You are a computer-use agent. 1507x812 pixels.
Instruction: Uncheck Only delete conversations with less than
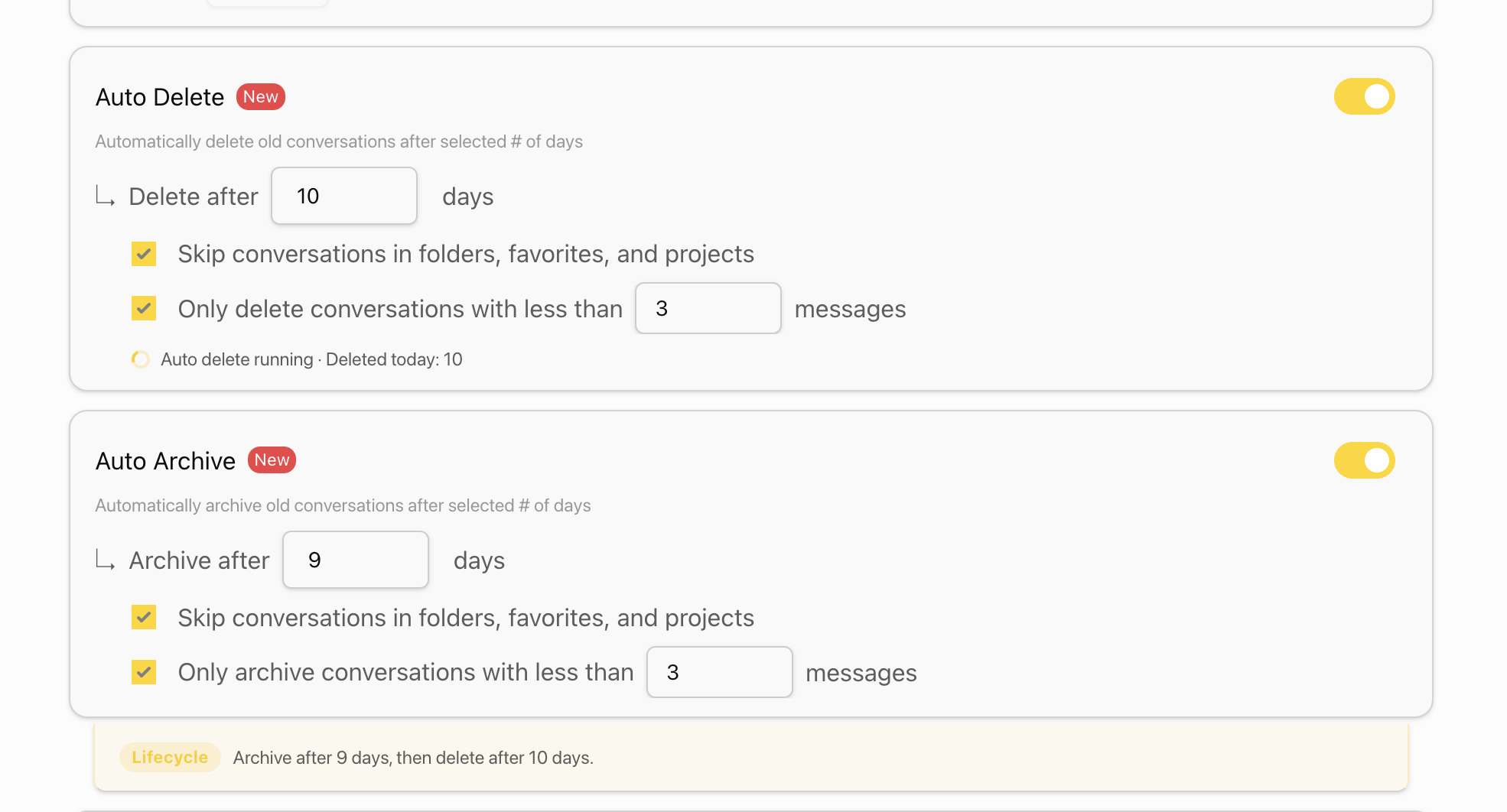pyautogui.click(x=144, y=308)
